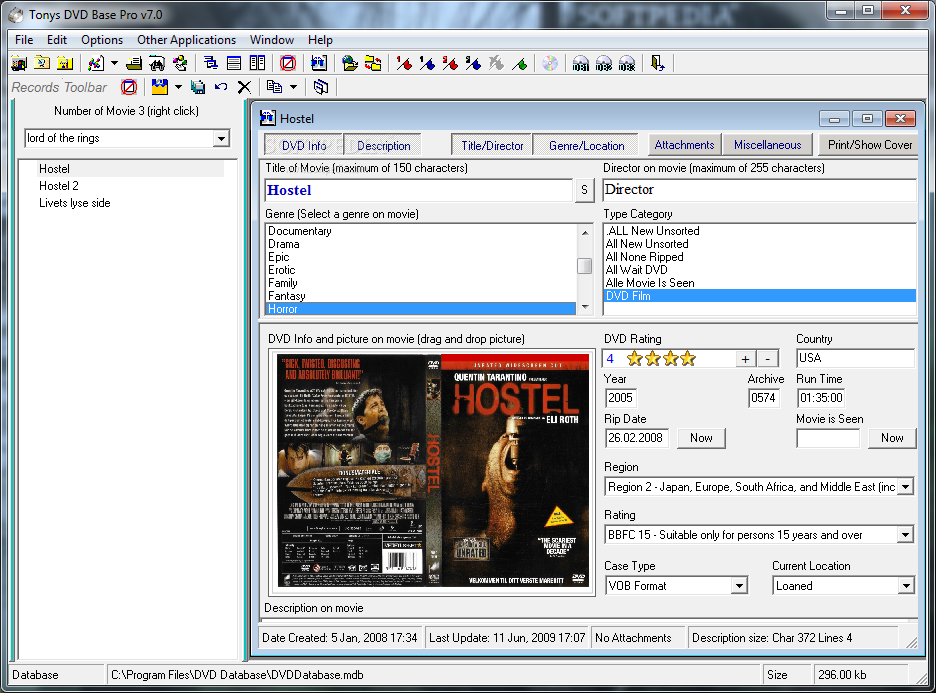Click the printer icon in main toolbar
The height and width of the screenshot is (693, 936).
click(x=134, y=63)
